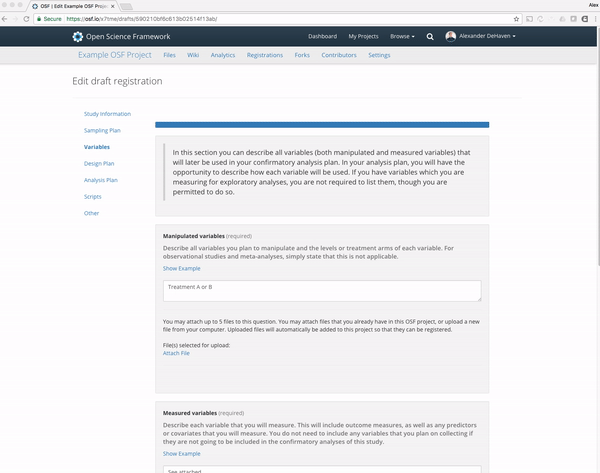This screenshot has width=600, height=473.
Task: Bookmark this page with the star icon
Action: coord(516,19)
